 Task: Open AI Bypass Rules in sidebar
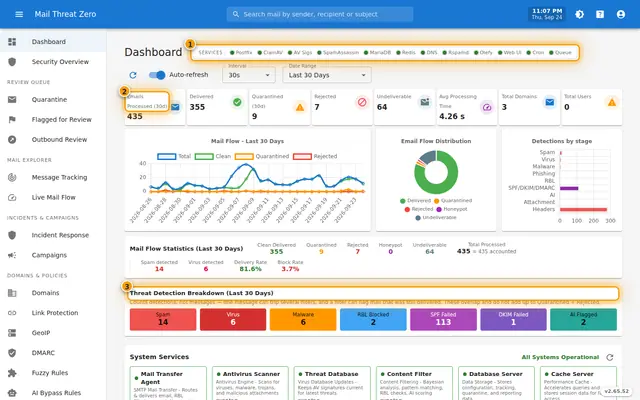53,393
